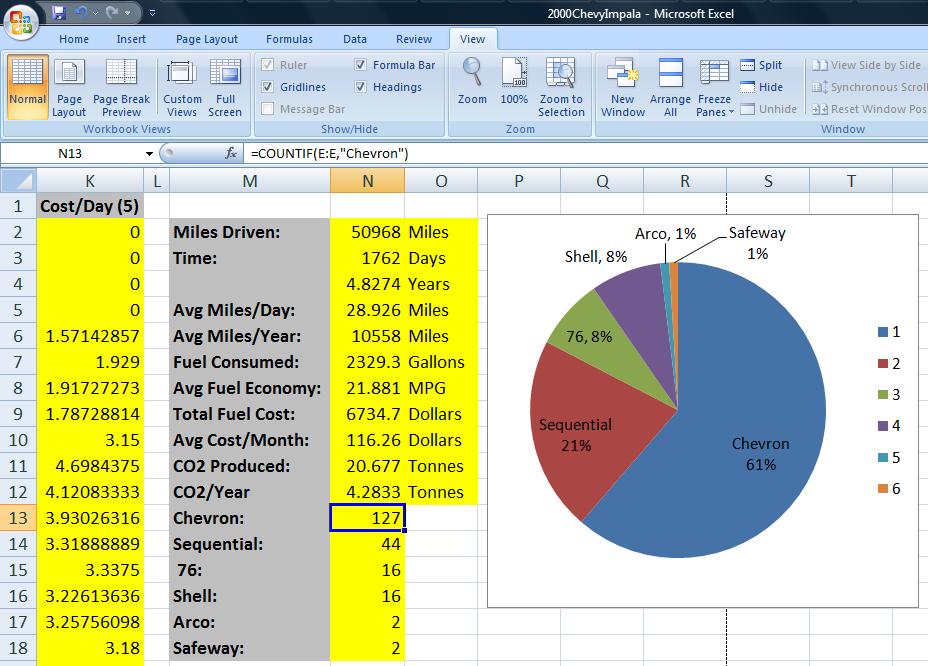Select cell with value 127
This screenshot has width=928, height=666.
(368, 518)
